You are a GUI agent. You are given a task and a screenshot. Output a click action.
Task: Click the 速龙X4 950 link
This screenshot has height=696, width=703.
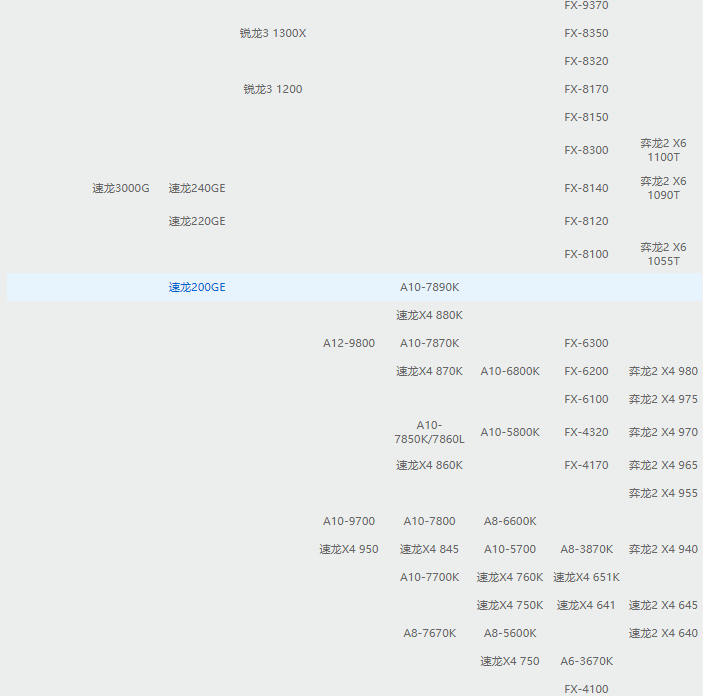pos(349,549)
